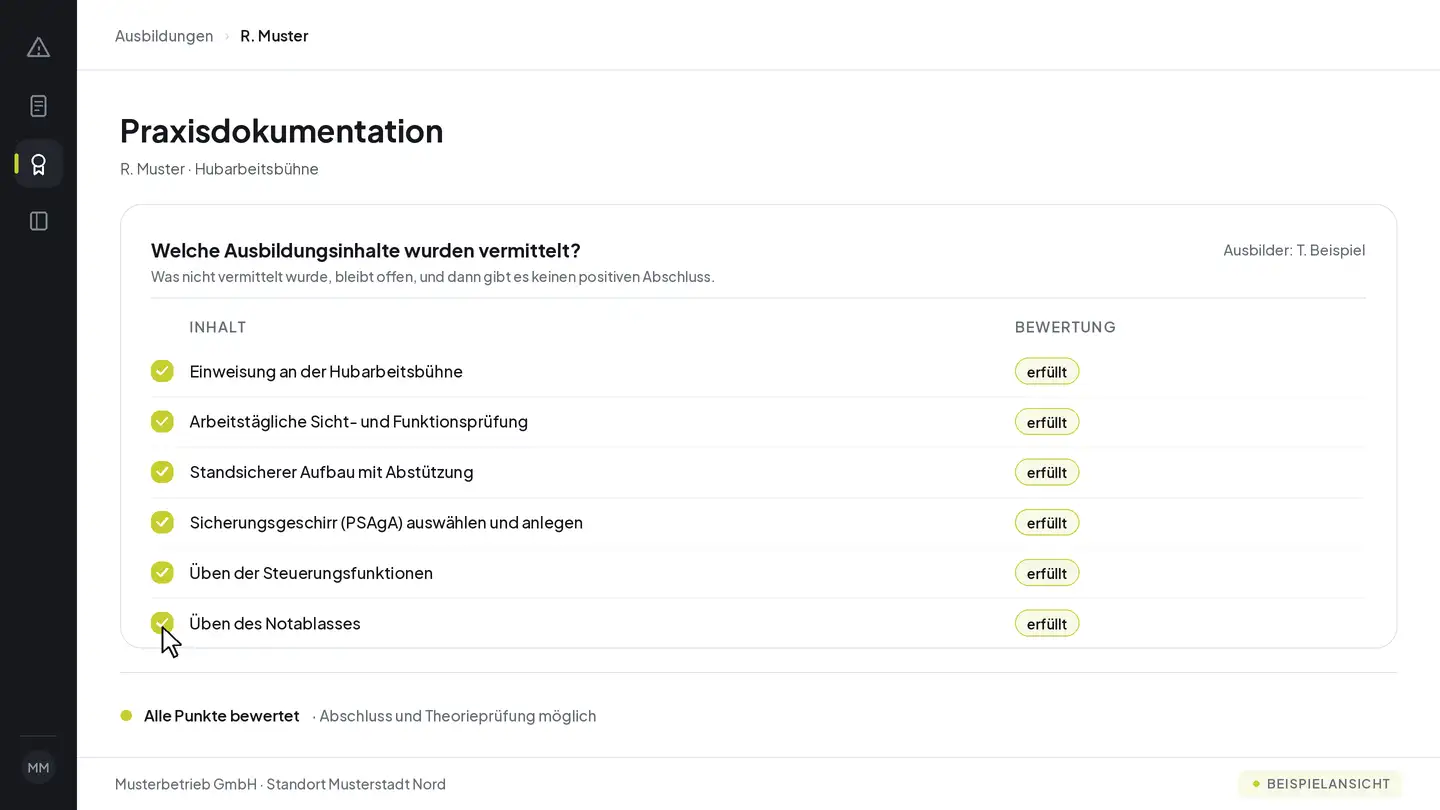
Task: Click the BEISPIELANSICHT badge
Action: tap(1320, 784)
